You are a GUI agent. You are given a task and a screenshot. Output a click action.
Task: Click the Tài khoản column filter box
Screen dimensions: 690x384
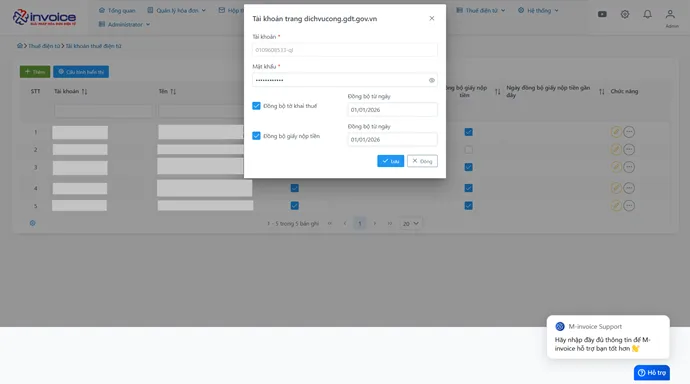tap(103, 111)
